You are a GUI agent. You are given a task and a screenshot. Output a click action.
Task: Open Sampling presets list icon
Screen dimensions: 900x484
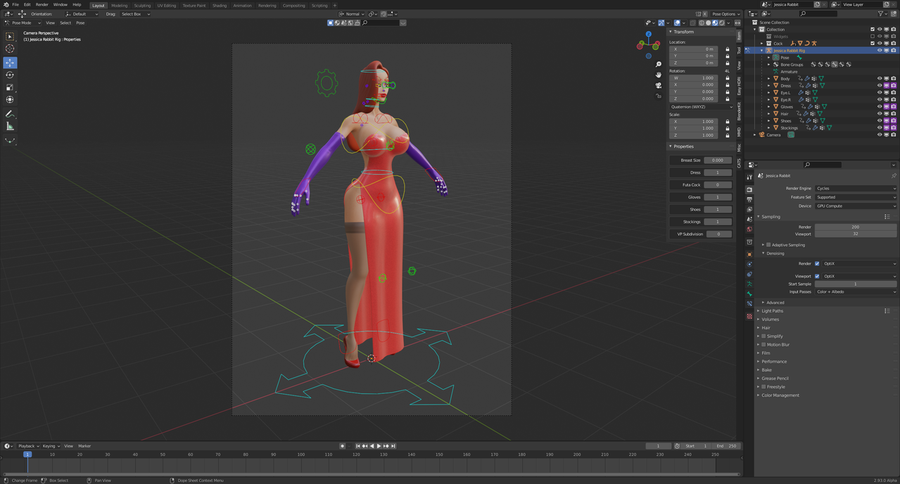887,216
